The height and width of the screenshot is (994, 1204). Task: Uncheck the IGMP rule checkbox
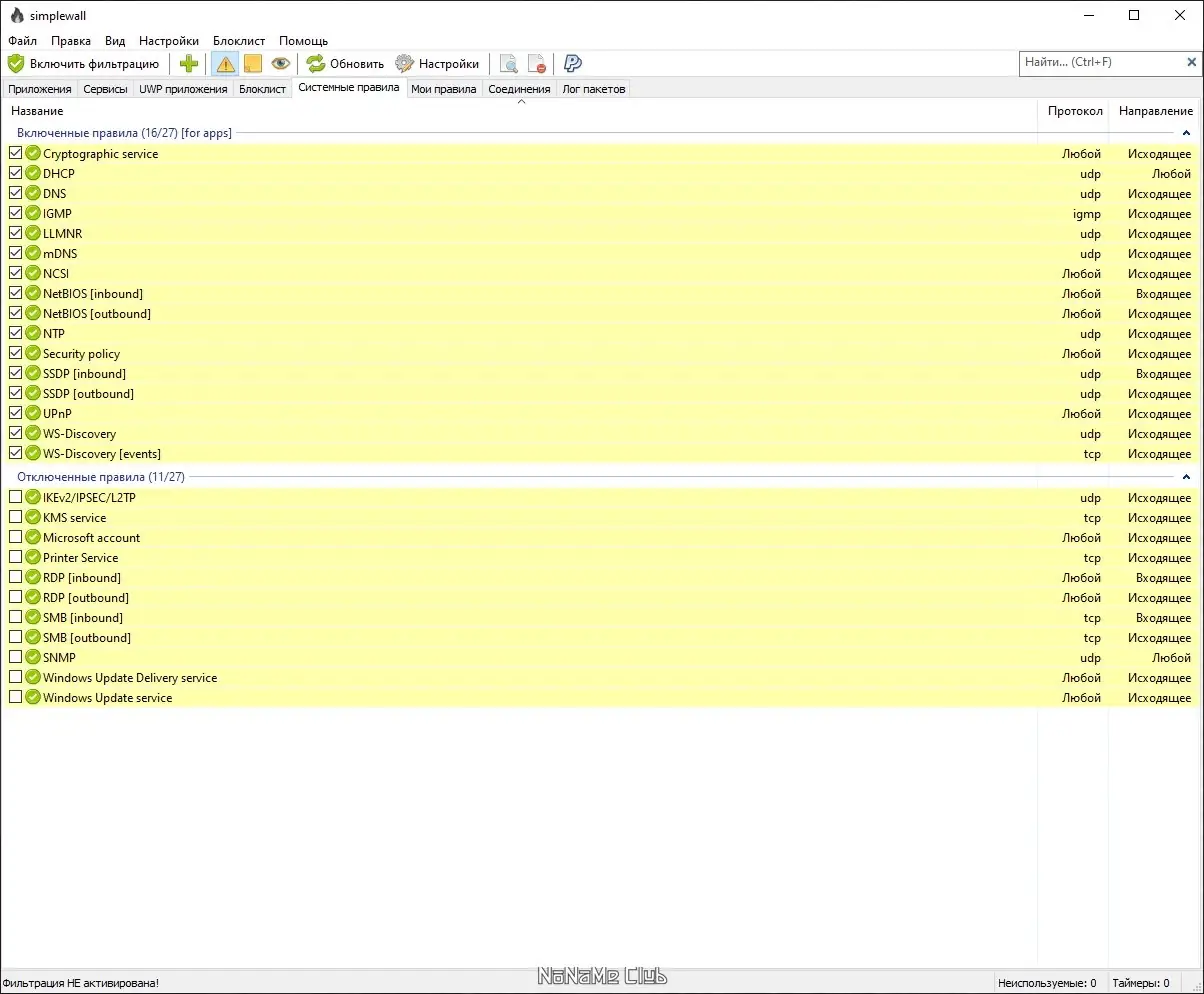point(15,213)
